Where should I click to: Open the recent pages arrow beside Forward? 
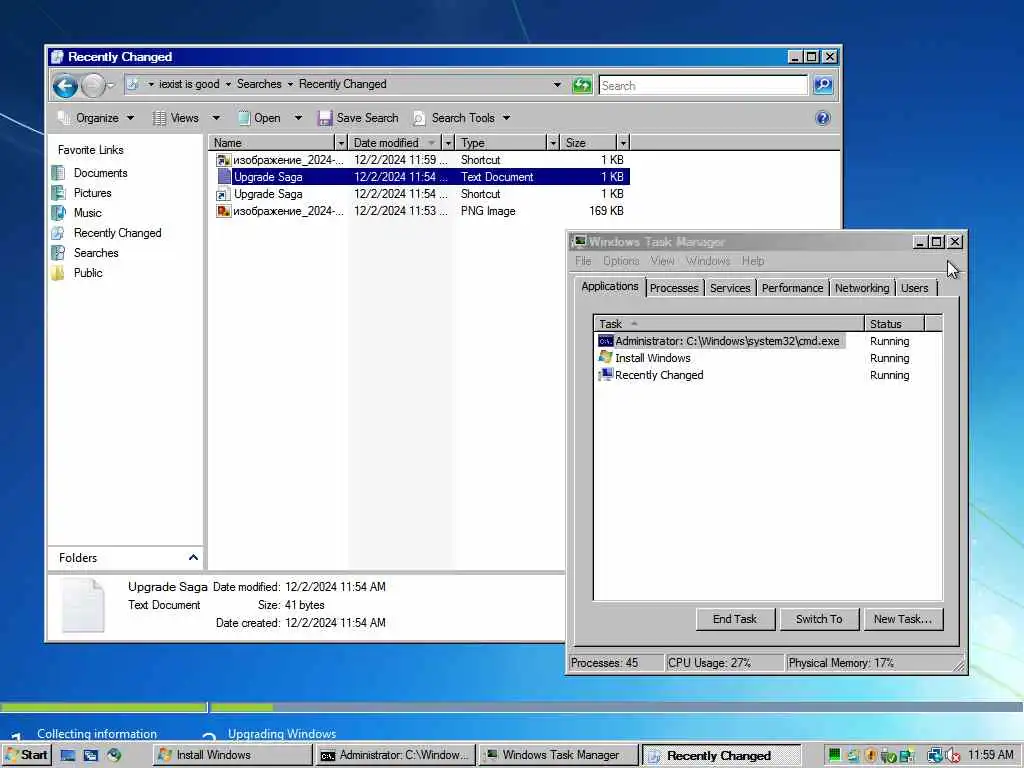click(110, 86)
